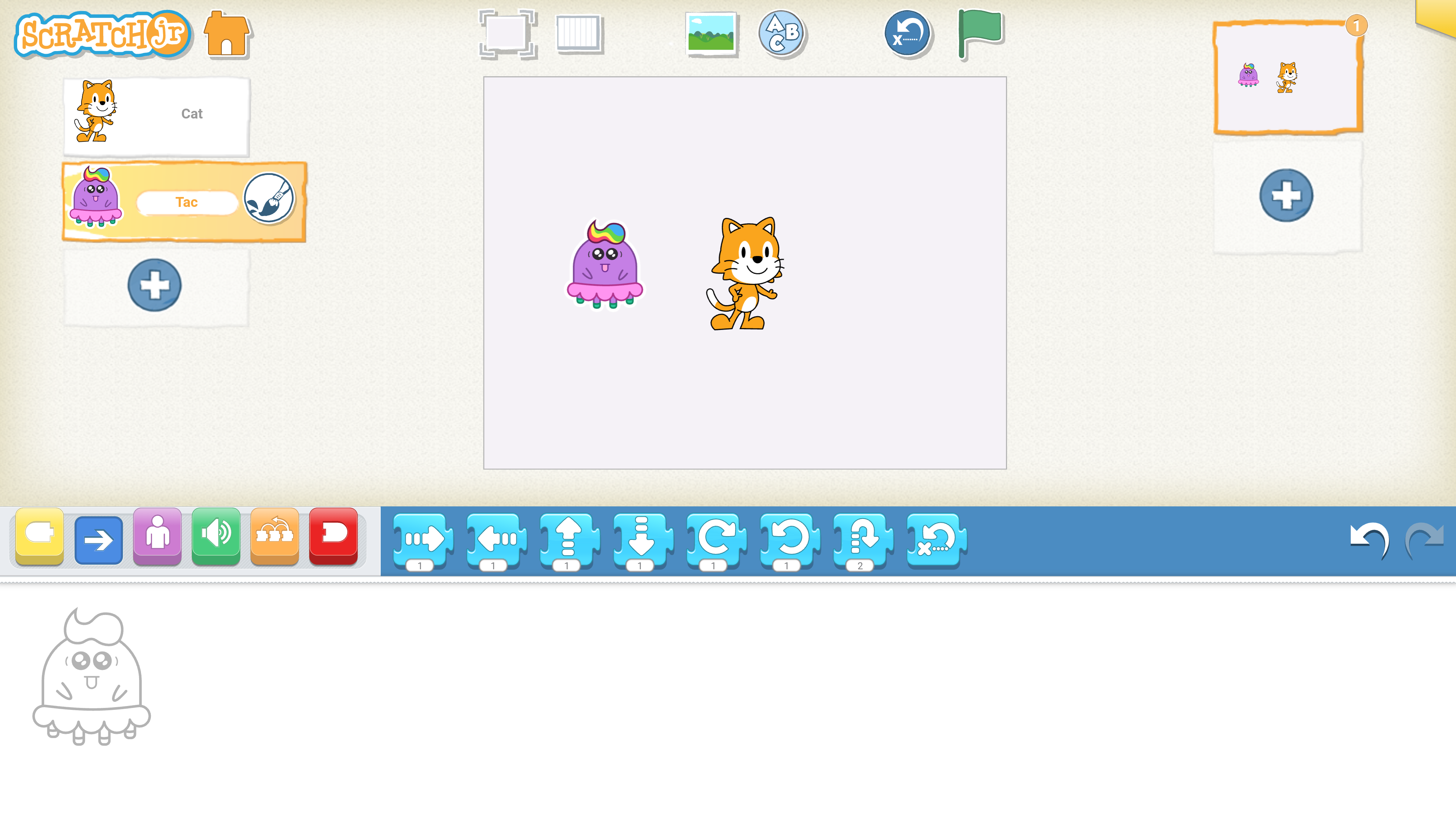Select the go home motion block
Screen dimensions: 1456x815
click(x=934, y=540)
